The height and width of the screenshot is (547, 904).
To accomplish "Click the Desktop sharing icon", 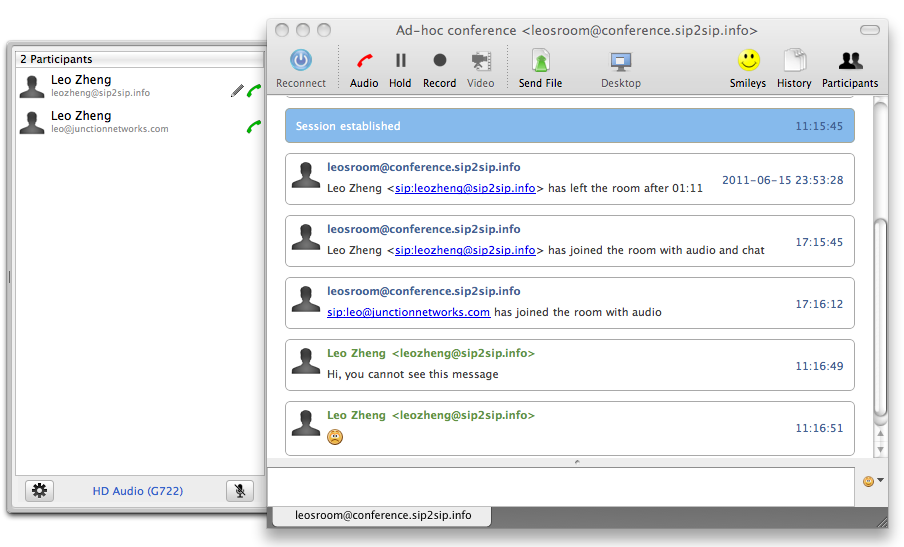I will [620, 62].
